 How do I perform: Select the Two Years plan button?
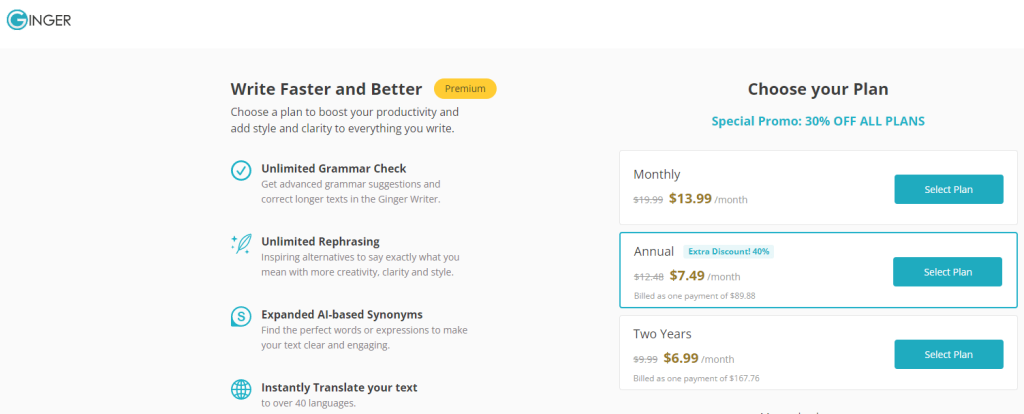948,355
